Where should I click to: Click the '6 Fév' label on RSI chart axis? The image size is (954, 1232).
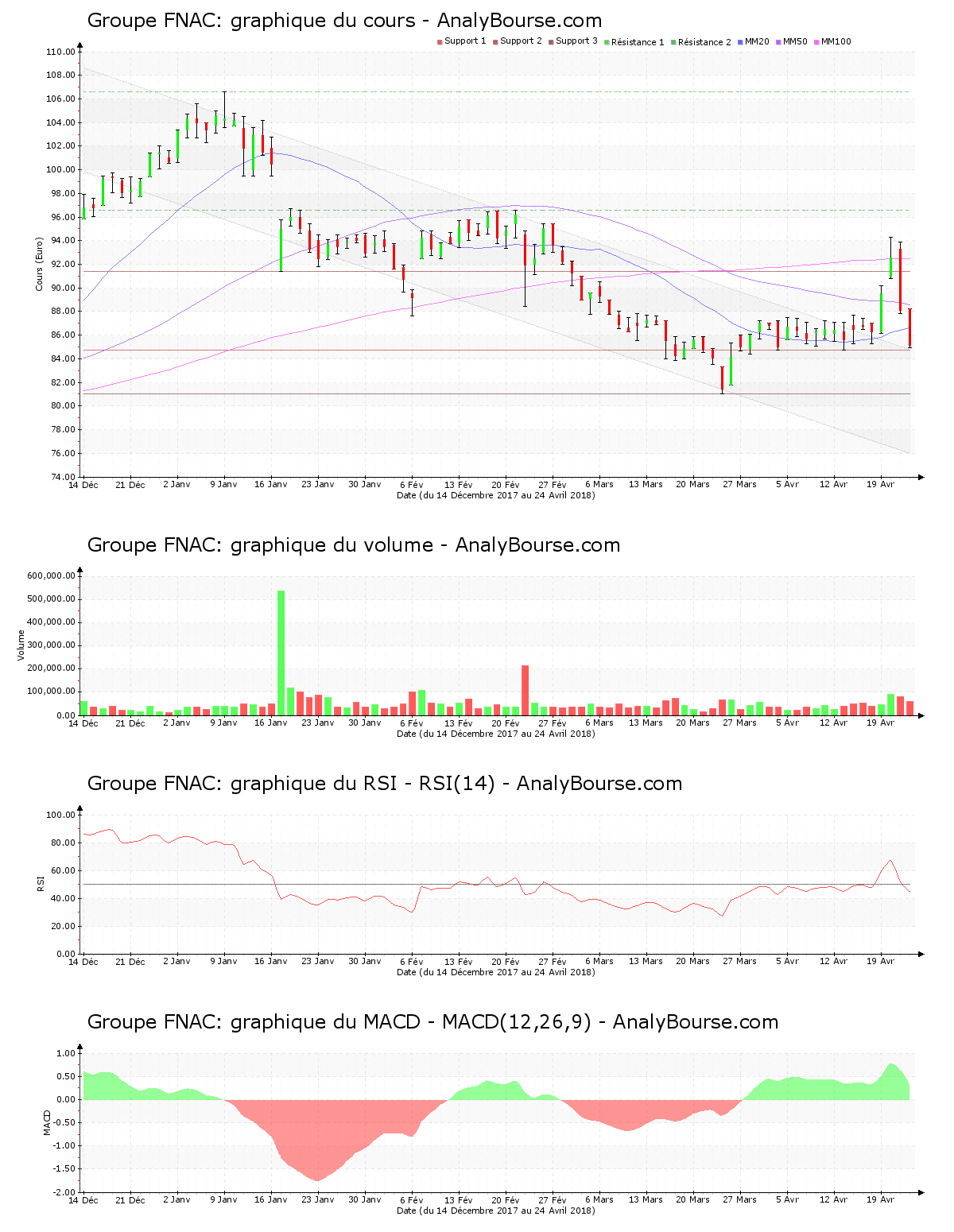click(x=412, y=961)
